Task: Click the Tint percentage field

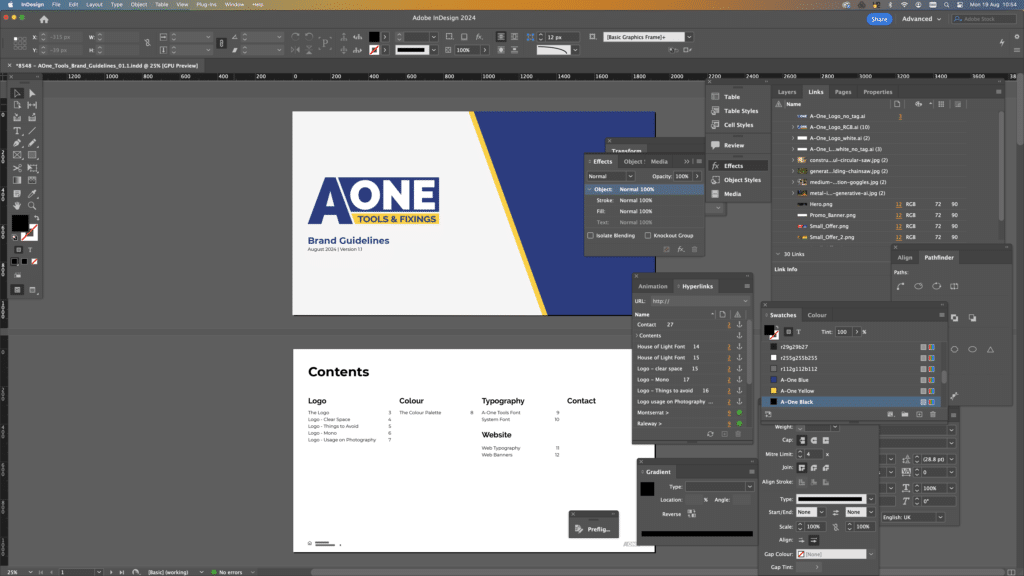Action: 843,332
